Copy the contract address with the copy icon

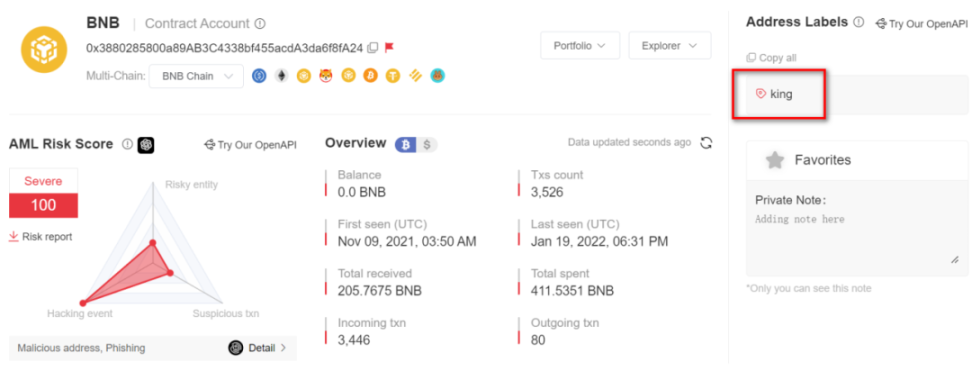373,48
